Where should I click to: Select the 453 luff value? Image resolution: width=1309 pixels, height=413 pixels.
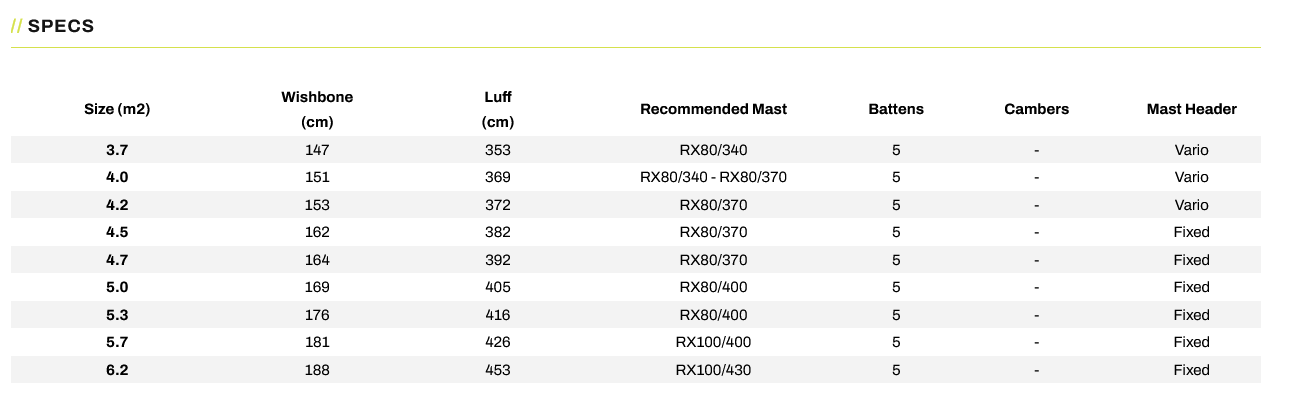pos(497,370)
